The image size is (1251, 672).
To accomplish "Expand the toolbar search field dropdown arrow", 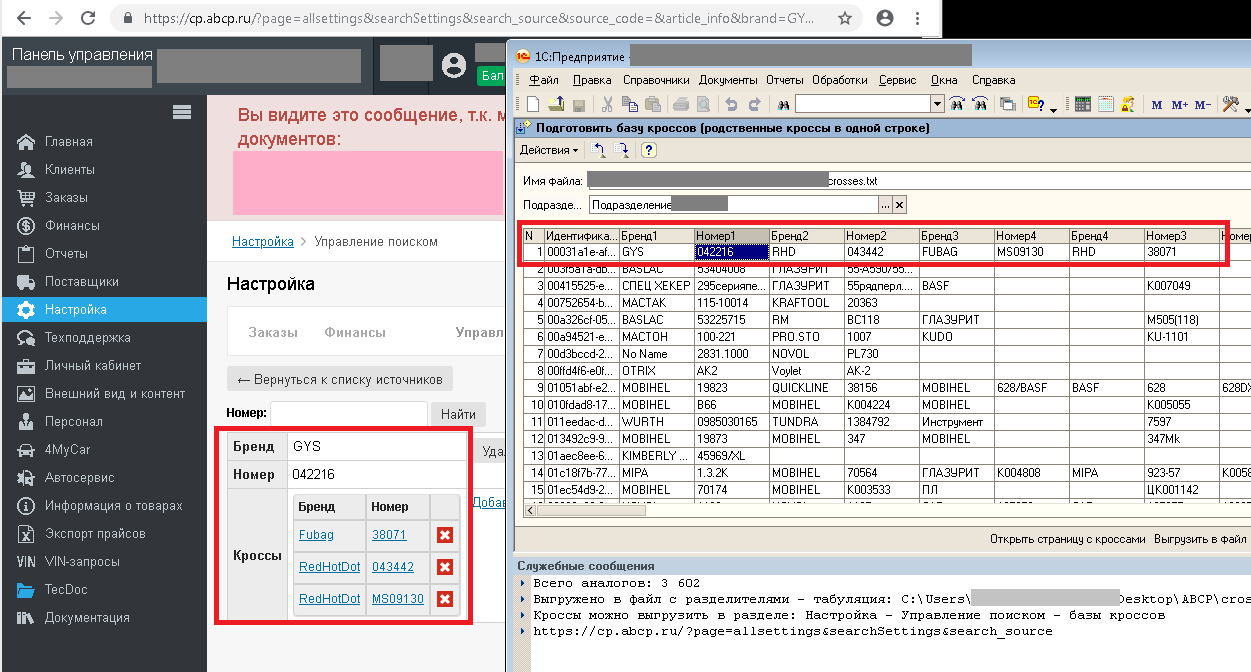I will (937, 104).
